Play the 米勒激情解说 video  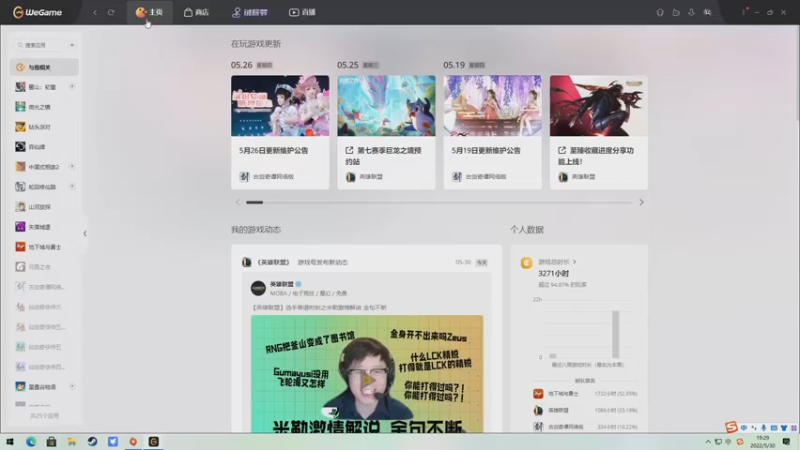(367, 380)
